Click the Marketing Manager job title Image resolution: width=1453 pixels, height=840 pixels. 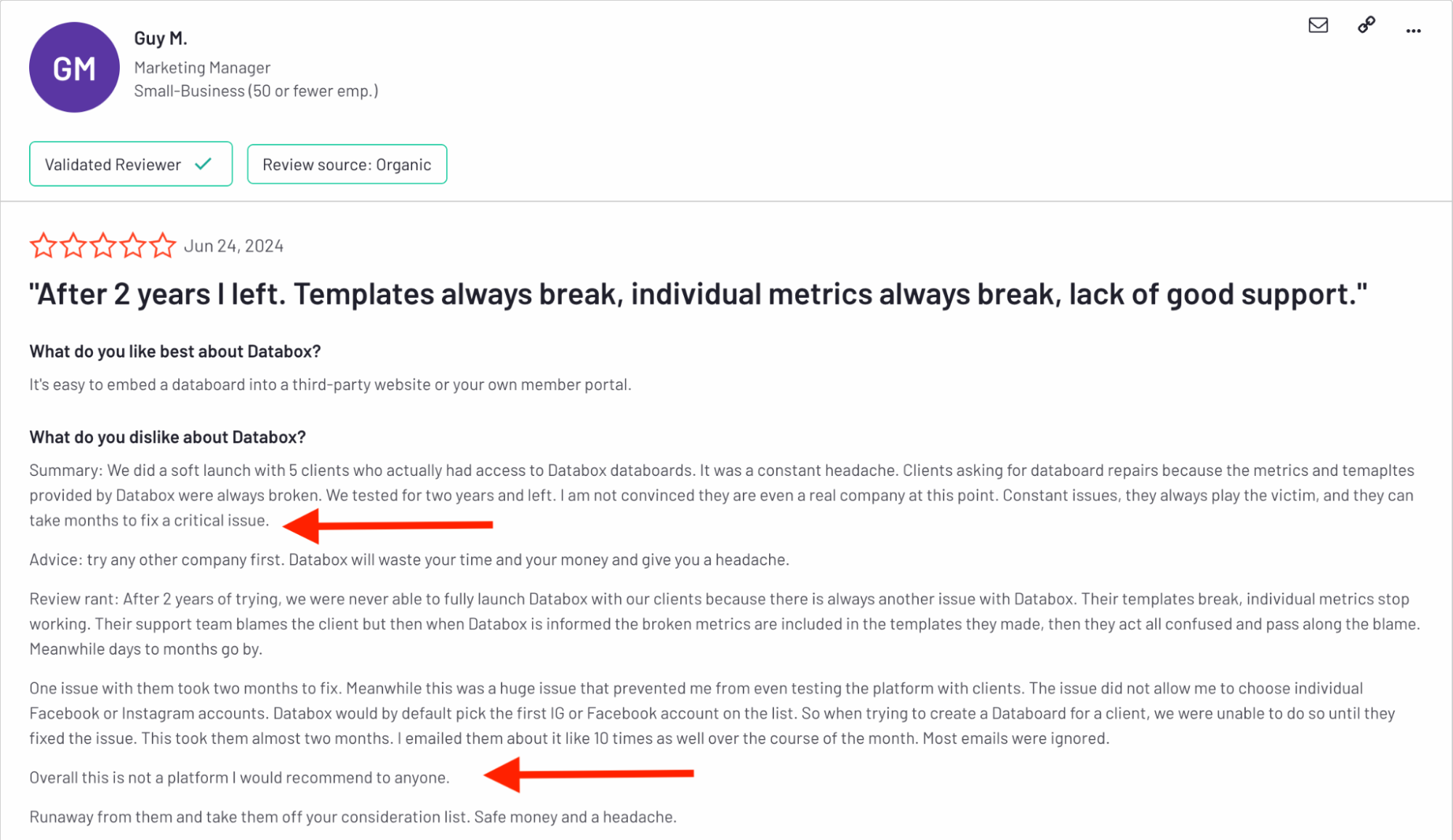pyautogui.click(x=202, y=67)
